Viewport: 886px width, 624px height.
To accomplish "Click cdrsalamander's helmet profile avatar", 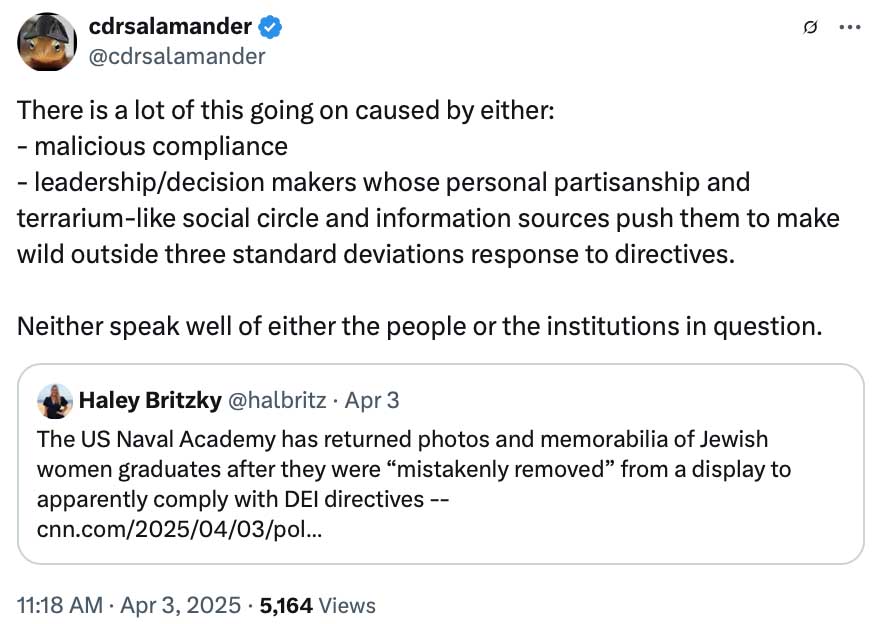I will click(x=45, y=42).
